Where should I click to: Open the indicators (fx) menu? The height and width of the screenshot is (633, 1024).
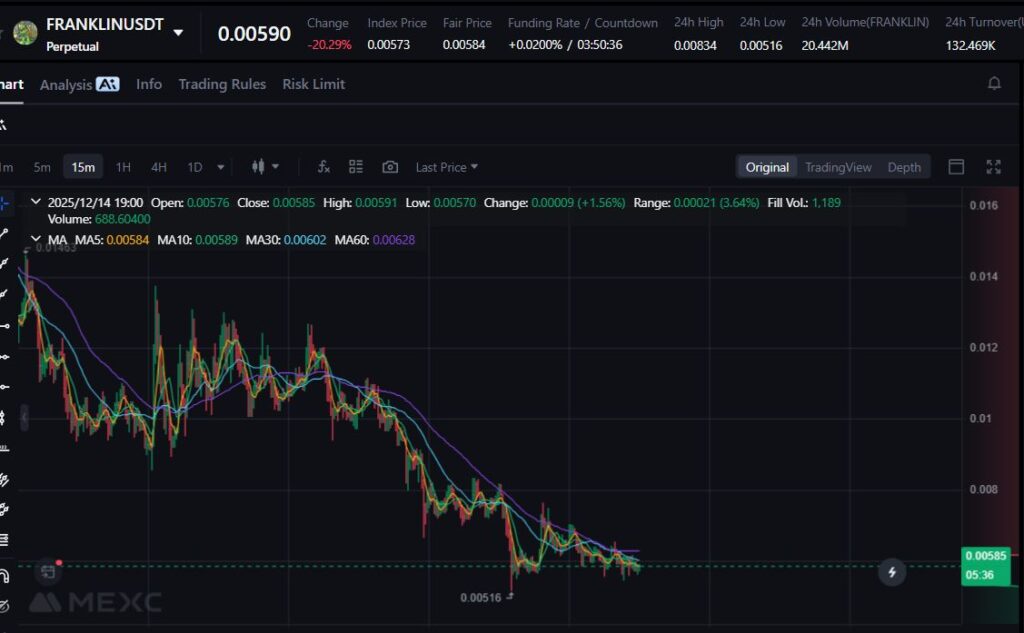323,167
